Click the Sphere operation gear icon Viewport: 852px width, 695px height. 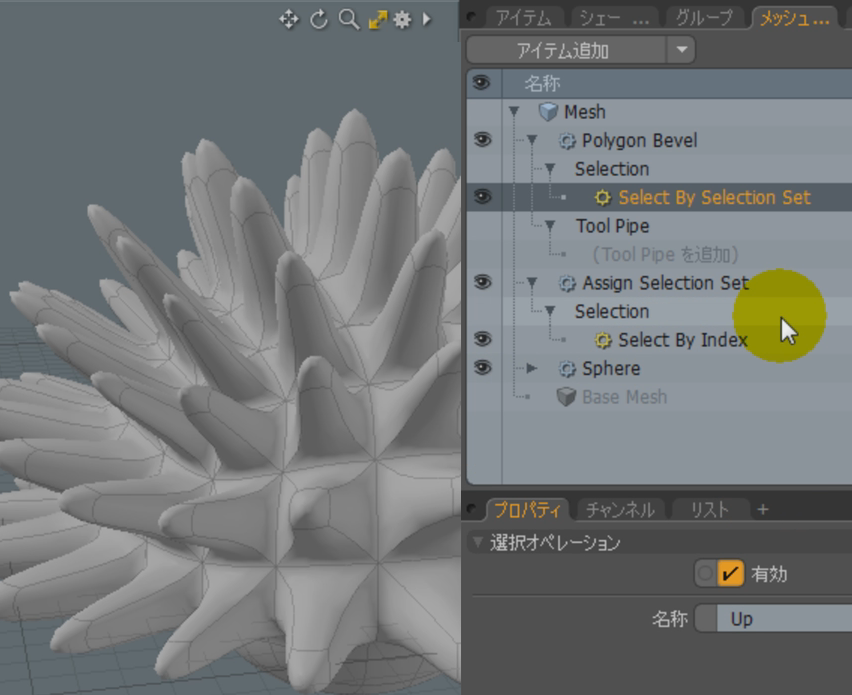568,369
